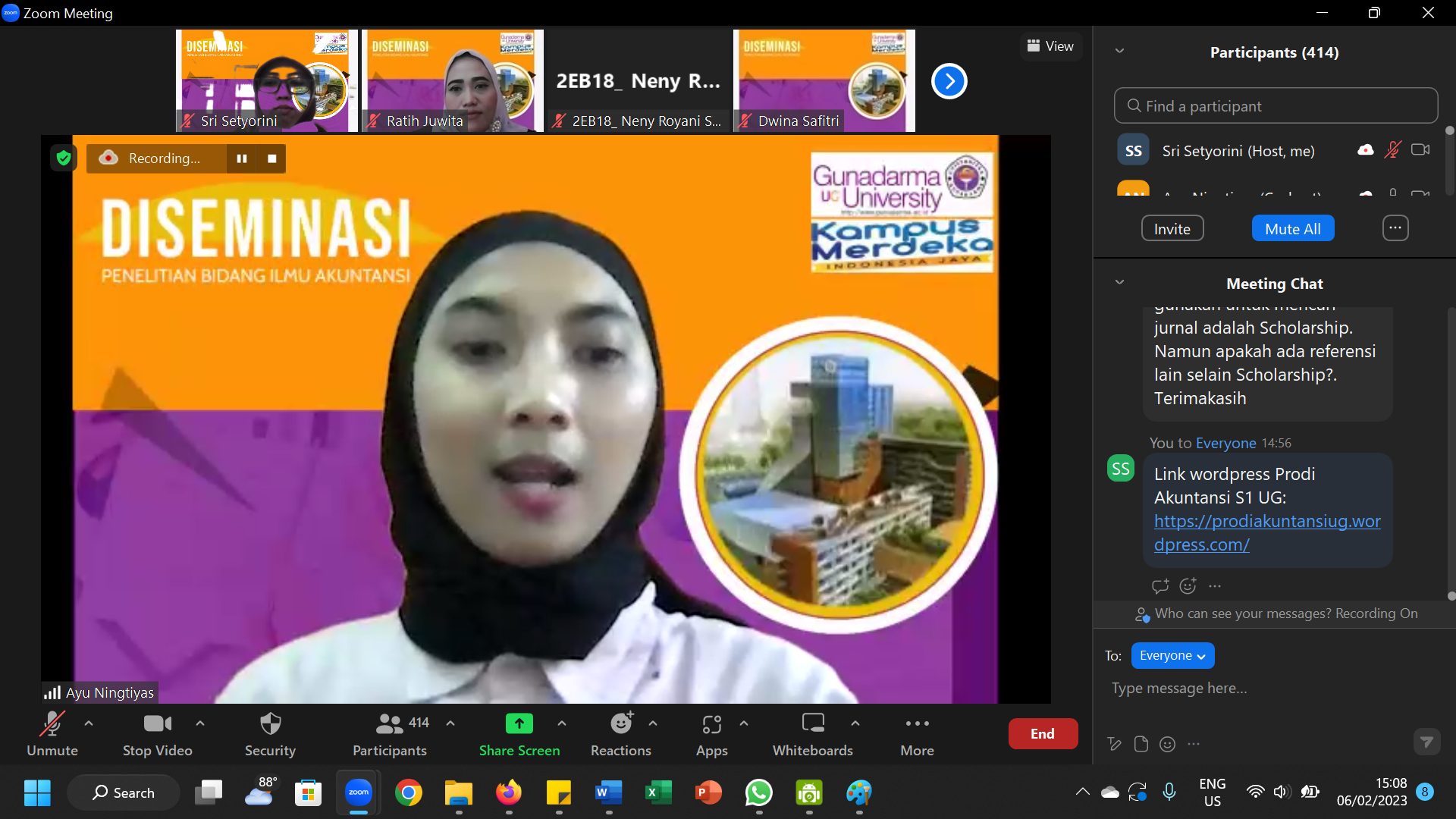Click cloud recording icon beside Sri Setyorini
The image size is (1456, 819).
1366,150
